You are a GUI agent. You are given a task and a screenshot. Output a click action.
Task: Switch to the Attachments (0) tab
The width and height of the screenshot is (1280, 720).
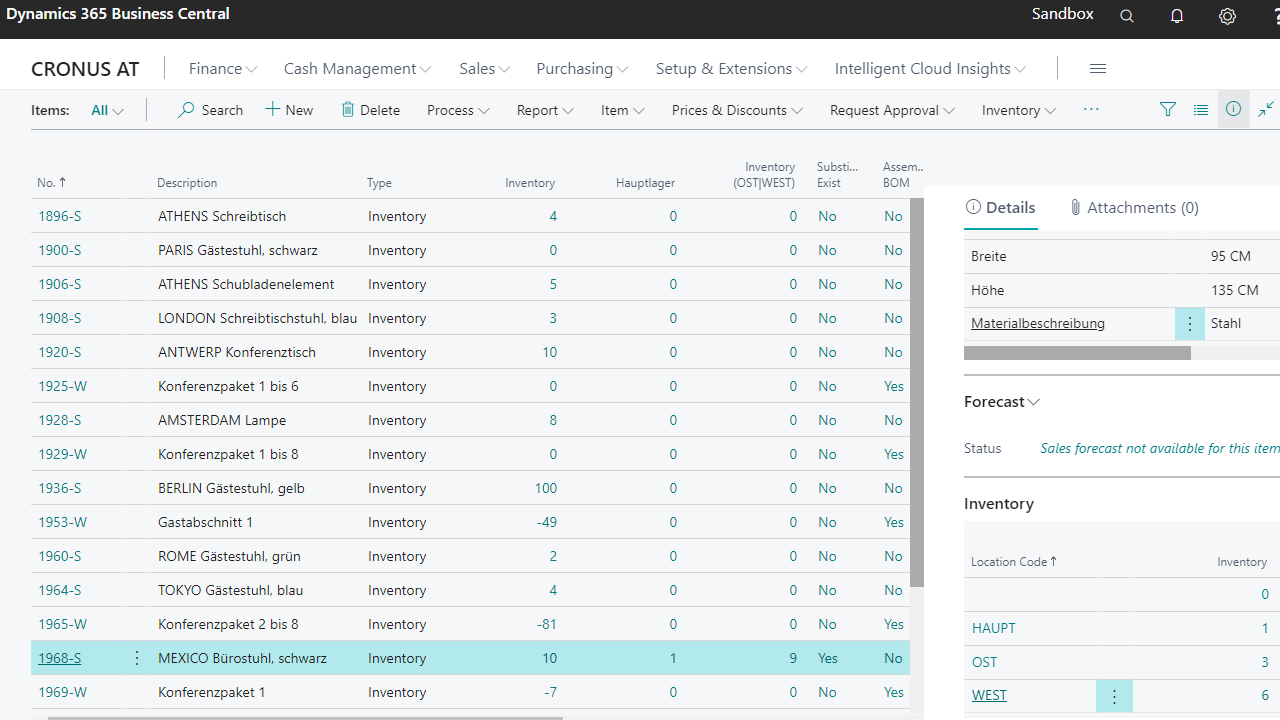(x=1133, y=208)
